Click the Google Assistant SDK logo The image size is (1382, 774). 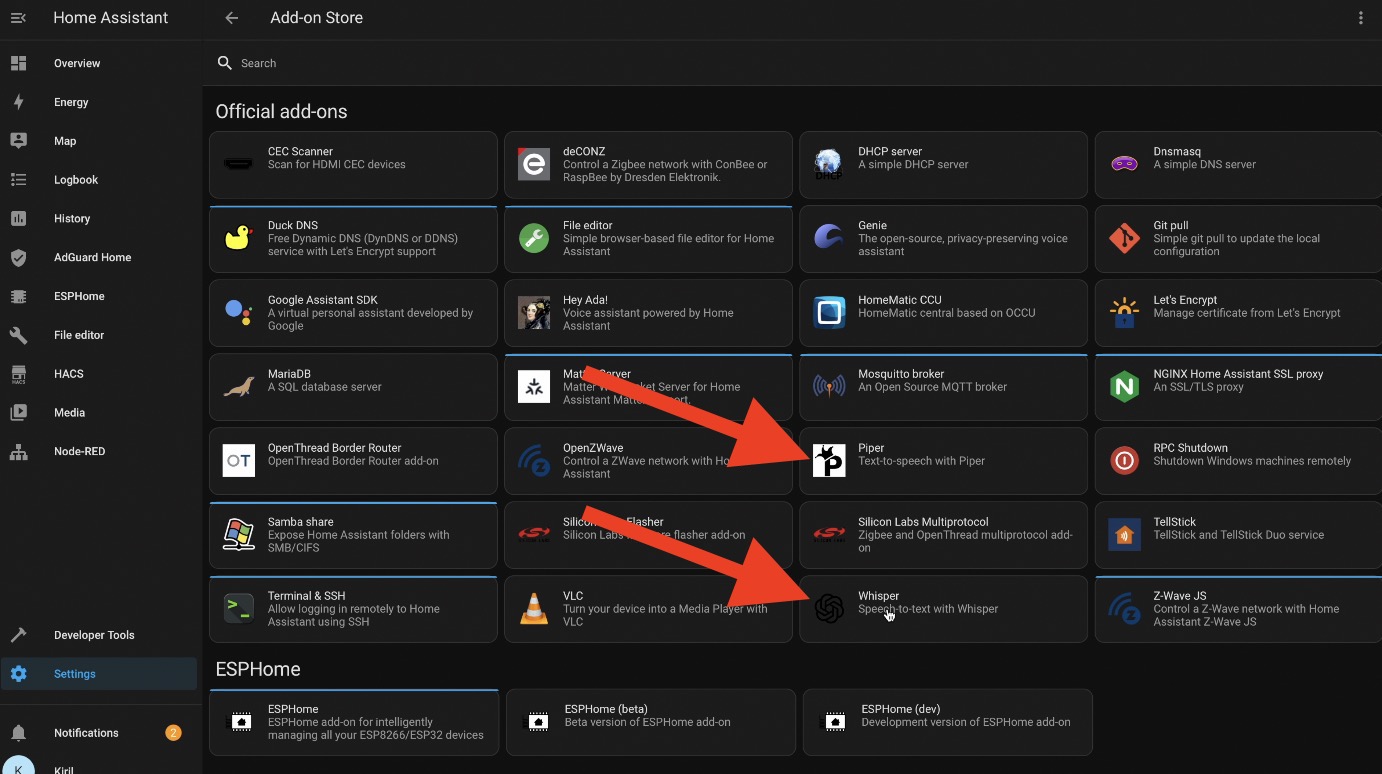click(x=238, y=312)
